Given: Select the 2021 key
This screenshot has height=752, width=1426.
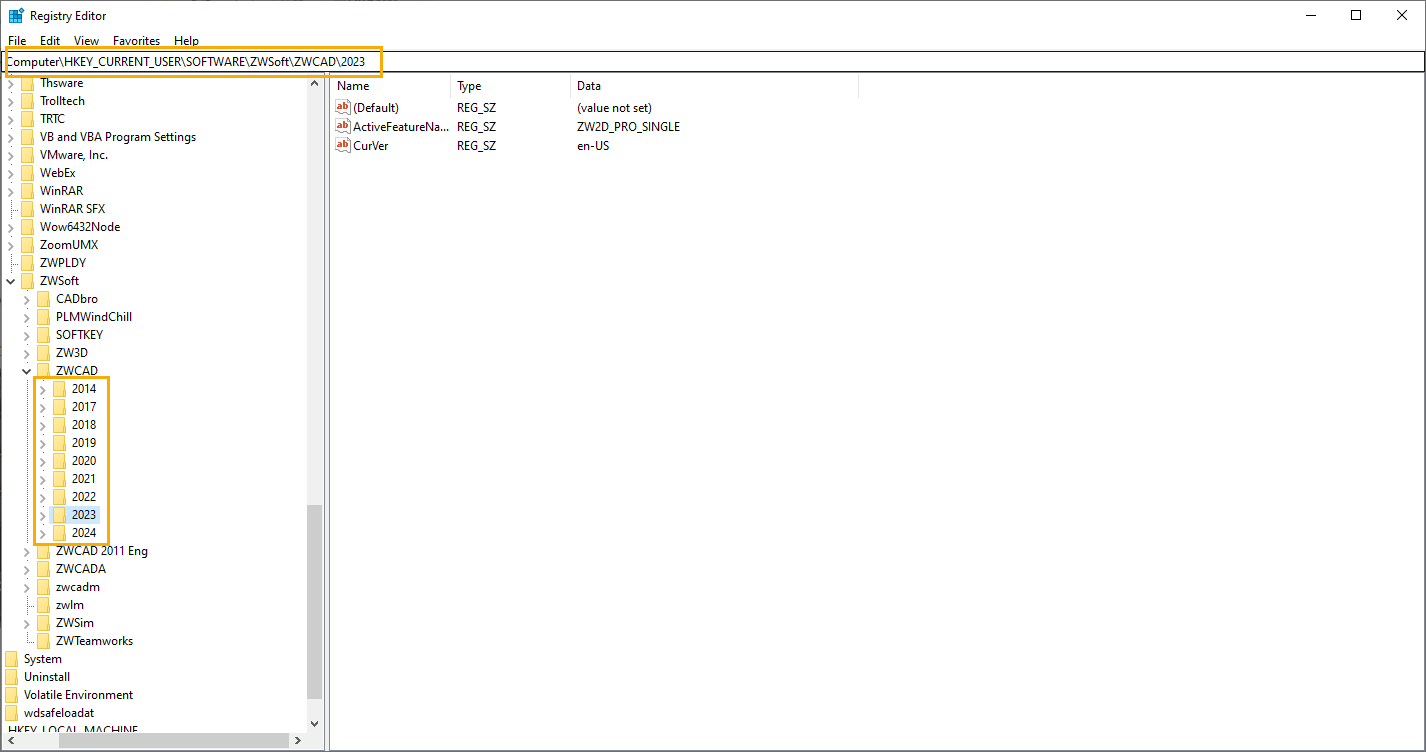Looking at the screenshot, I should pyautogui.click(x=84, y=479).
